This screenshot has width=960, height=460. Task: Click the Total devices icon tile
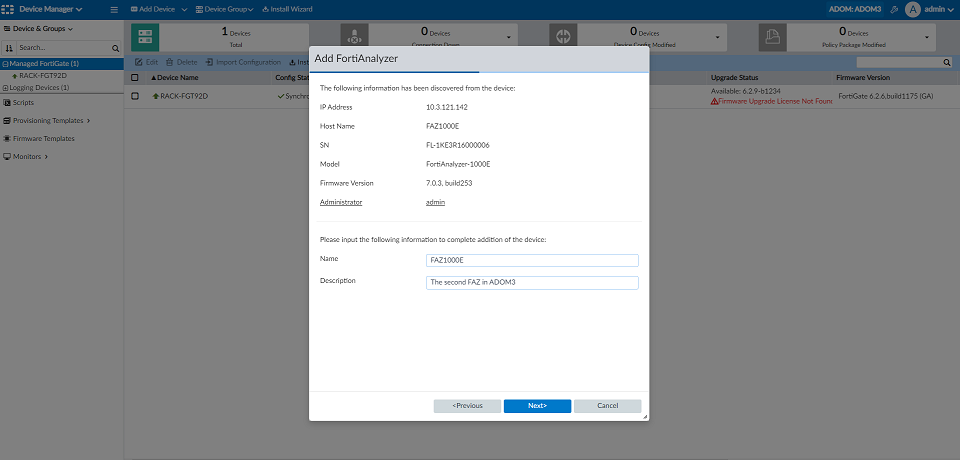145,37
